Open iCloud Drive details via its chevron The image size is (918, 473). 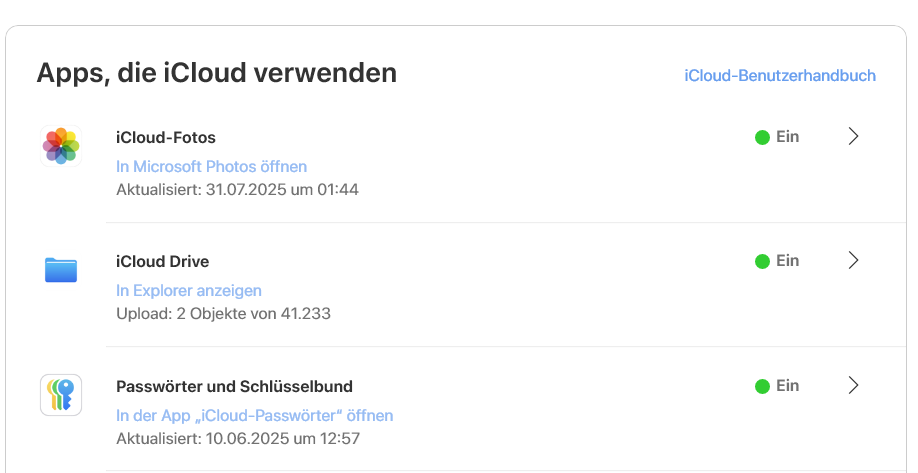(x=853, y=261)
